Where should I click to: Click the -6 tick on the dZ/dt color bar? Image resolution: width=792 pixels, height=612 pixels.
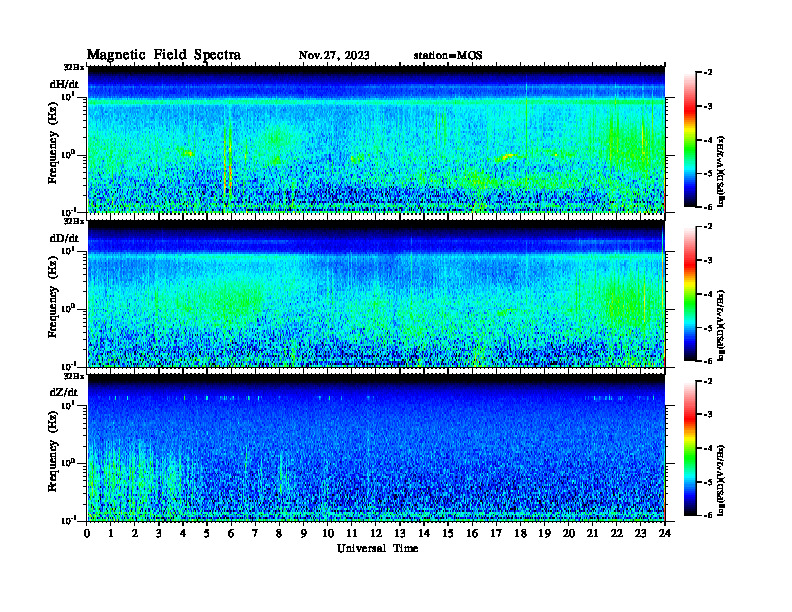pos(708,515)
